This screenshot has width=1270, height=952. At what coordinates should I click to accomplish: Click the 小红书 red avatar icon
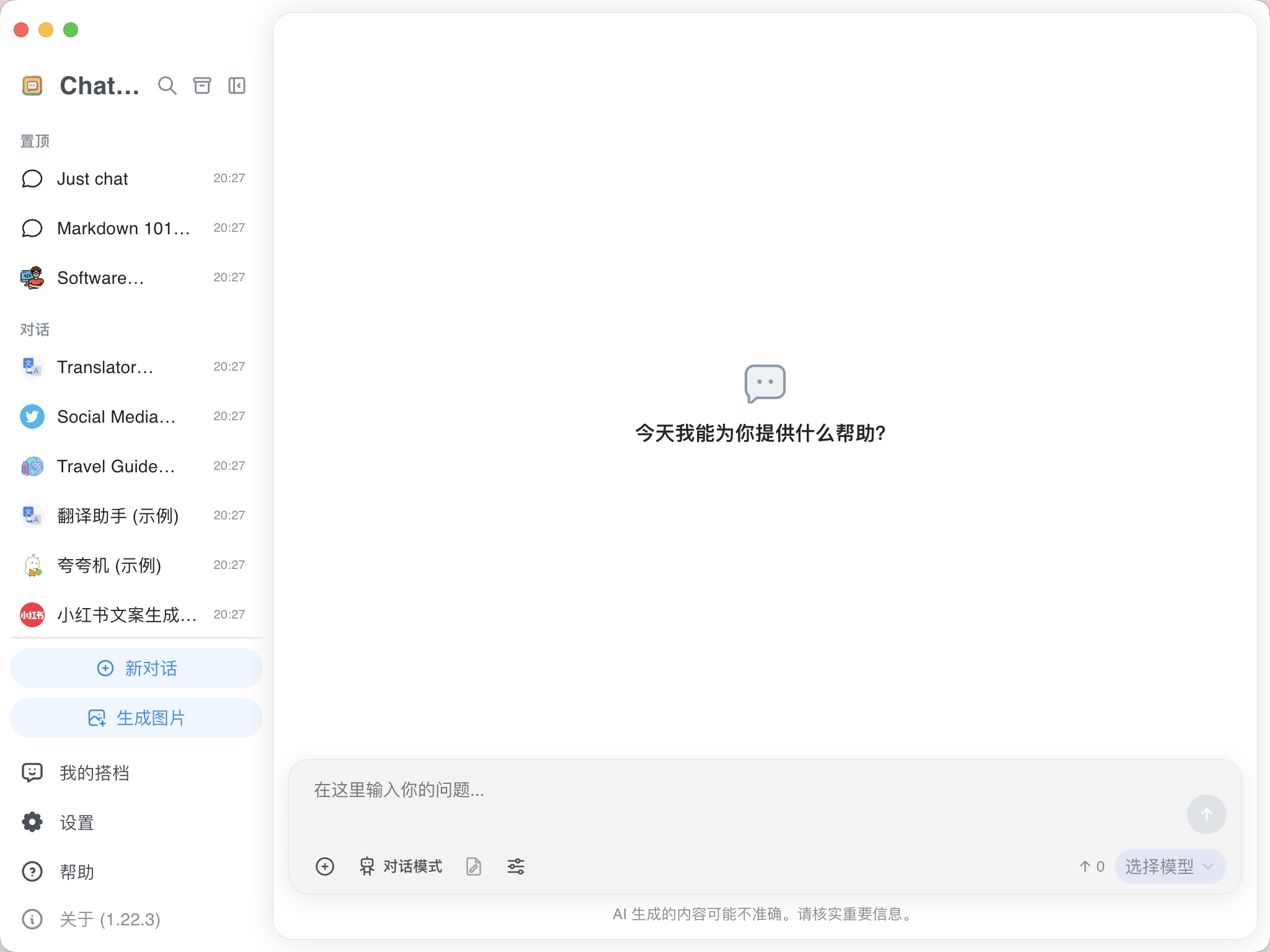[32, 615]
